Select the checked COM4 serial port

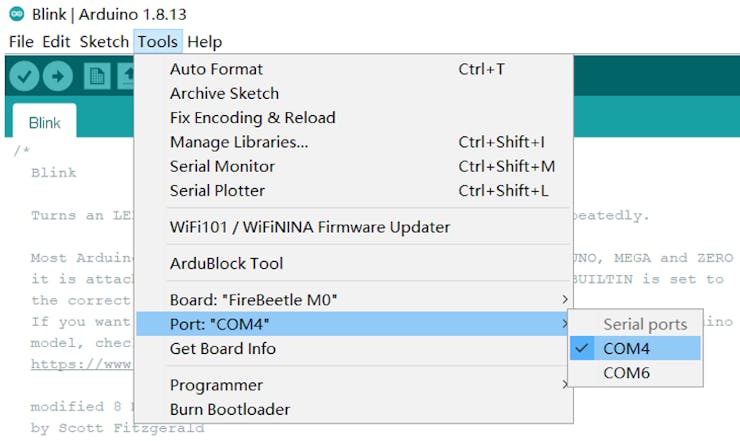coord(627,348)
